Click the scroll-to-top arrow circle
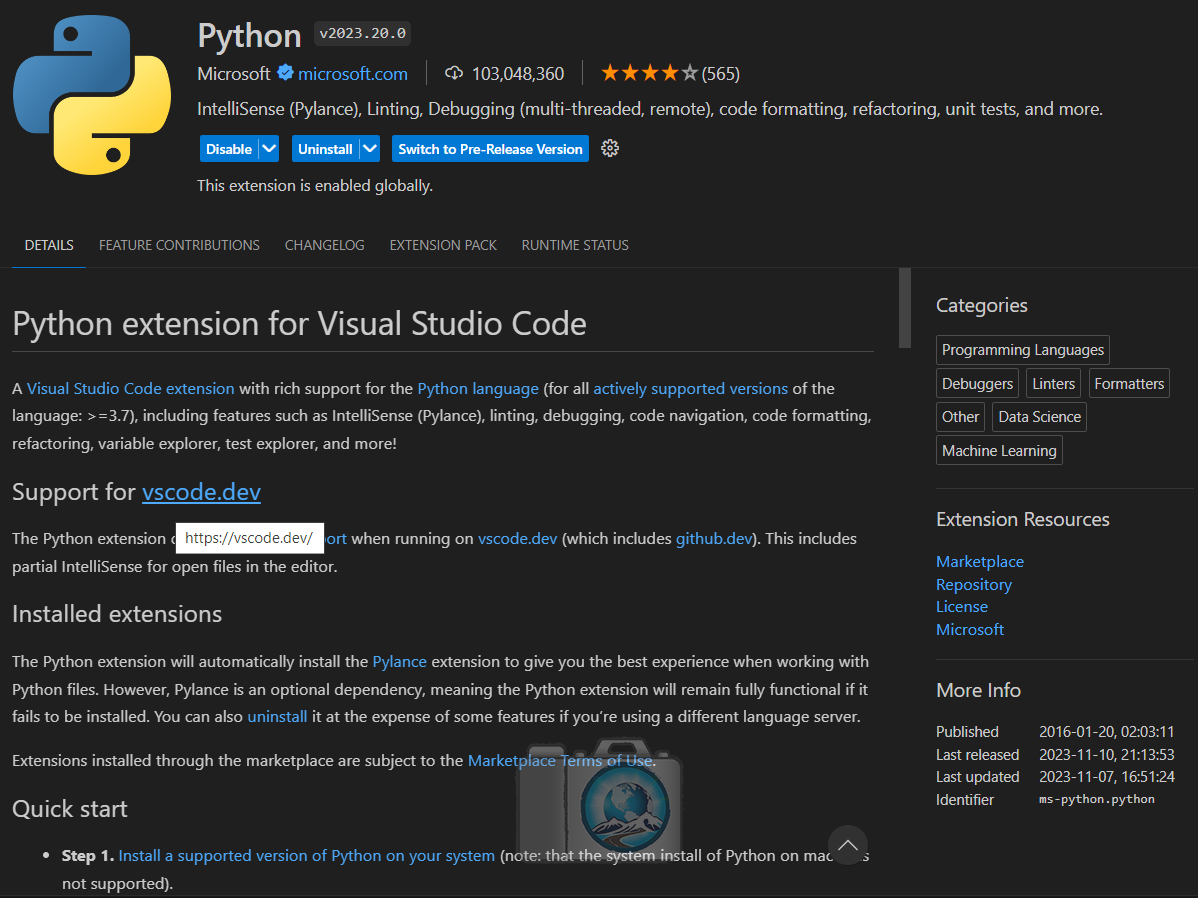 (x=848, y=845)
